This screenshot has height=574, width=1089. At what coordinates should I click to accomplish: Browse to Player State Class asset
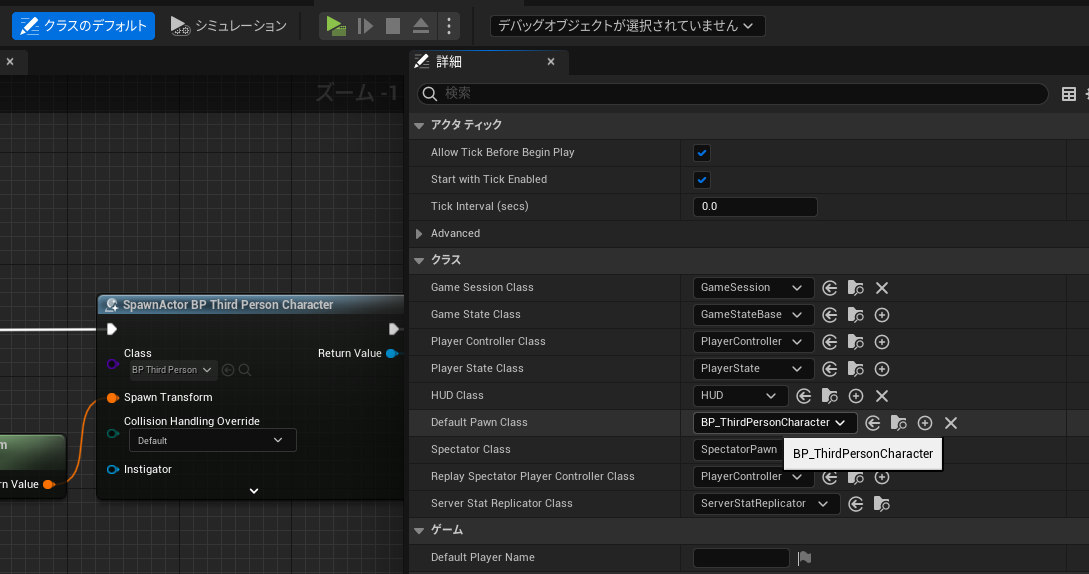pos(856,369)
